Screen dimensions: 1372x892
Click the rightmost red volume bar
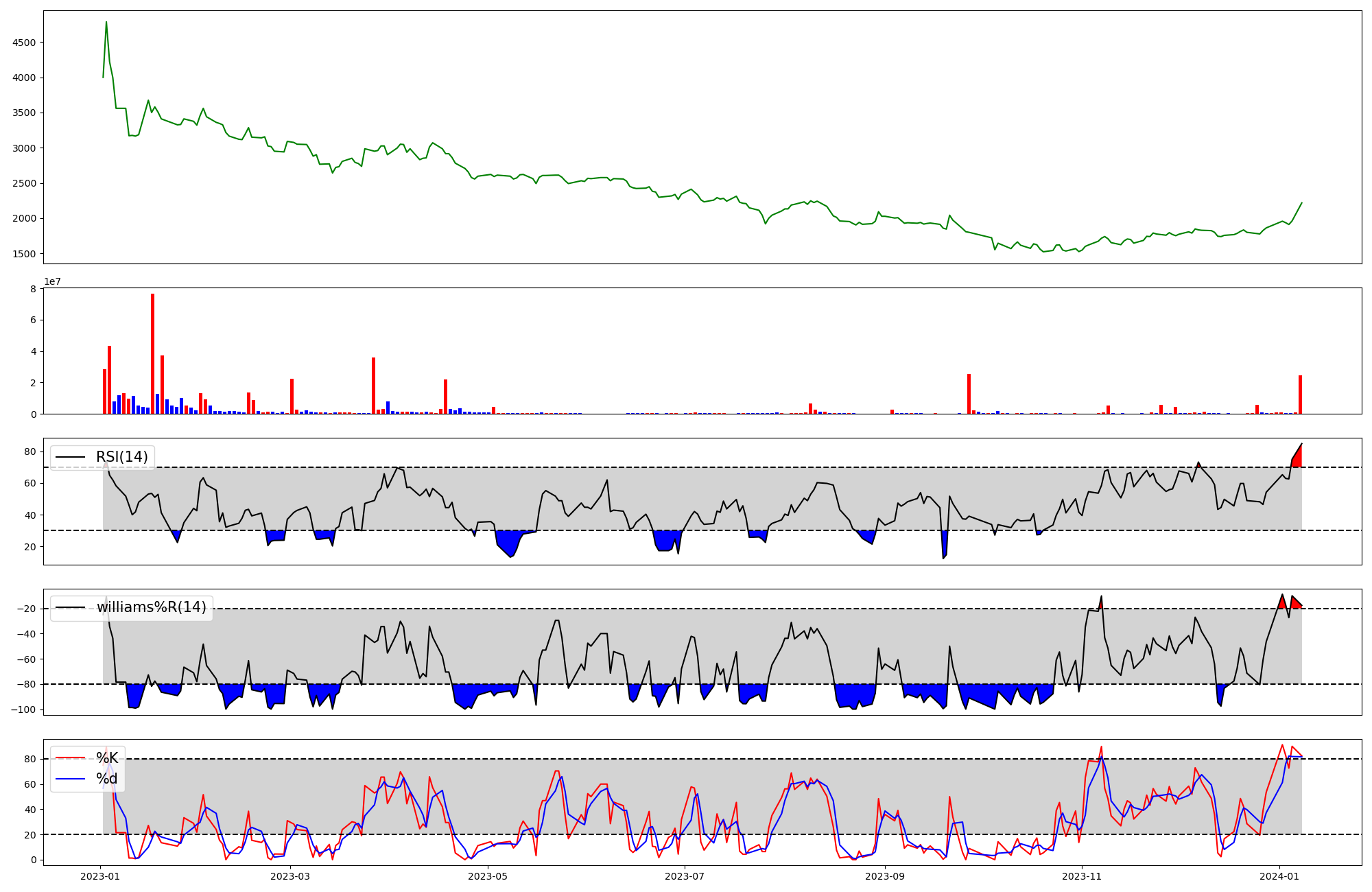[x=1300, y=395]
